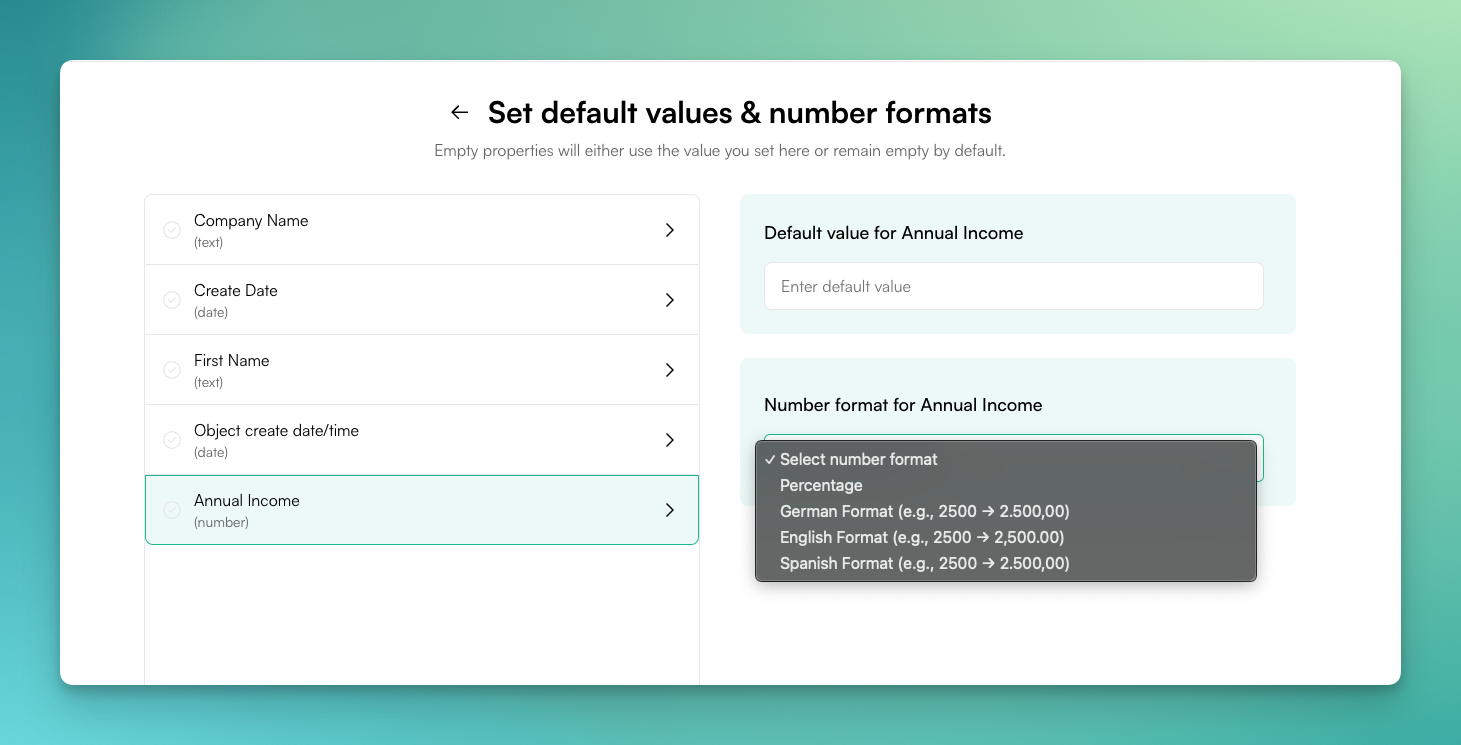The height and width of the screenshot is (745, 1461).
Task: Select the Annual Income property label
Action: coord(247,501)
